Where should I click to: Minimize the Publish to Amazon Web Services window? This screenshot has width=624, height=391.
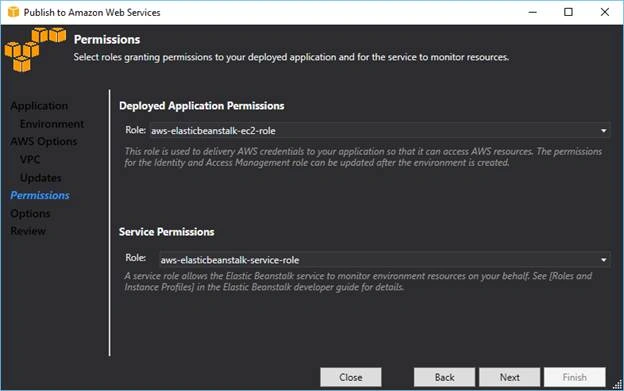[532, 12]
